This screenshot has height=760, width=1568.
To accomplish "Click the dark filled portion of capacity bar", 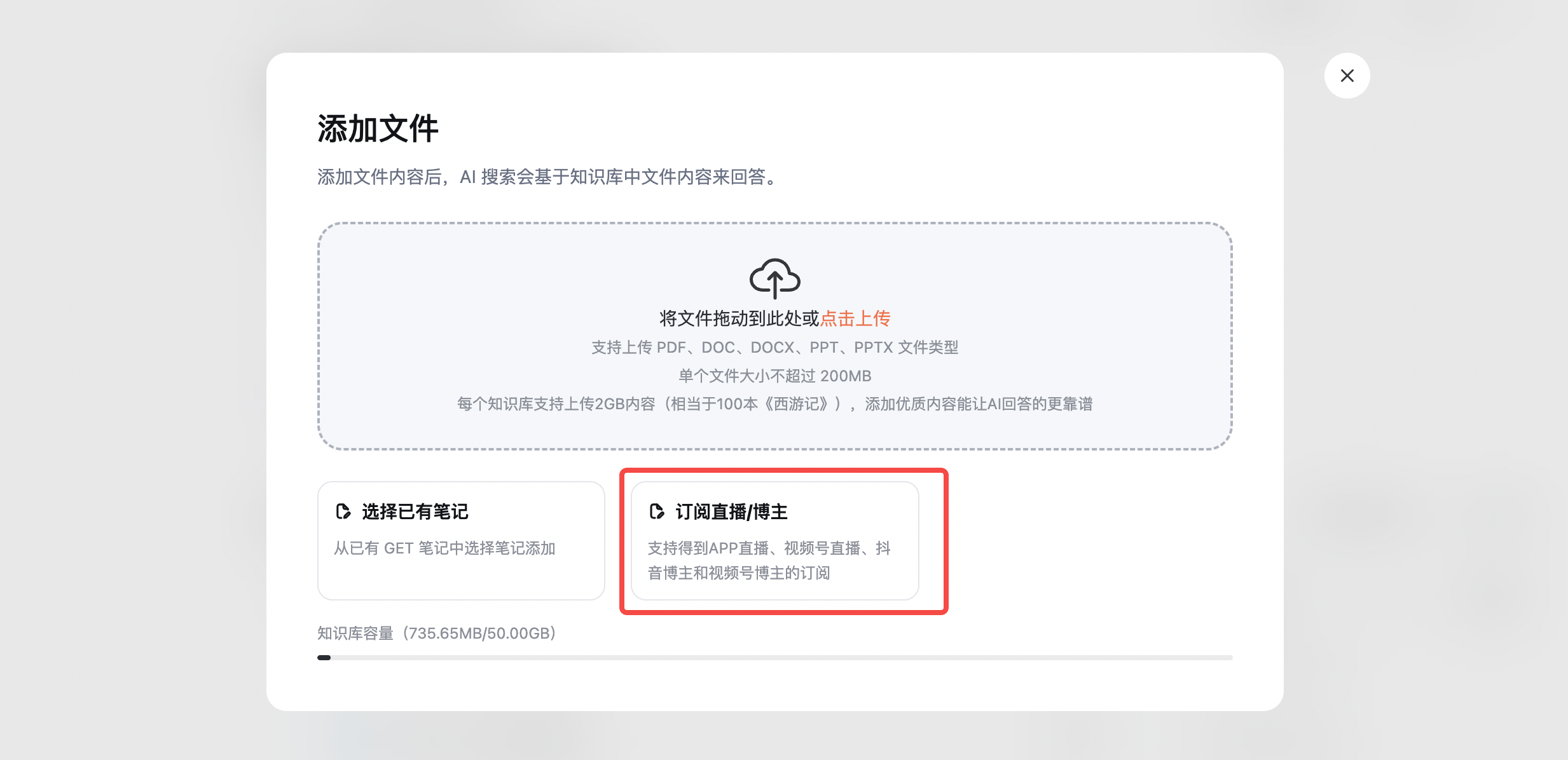I will (324, 658).
